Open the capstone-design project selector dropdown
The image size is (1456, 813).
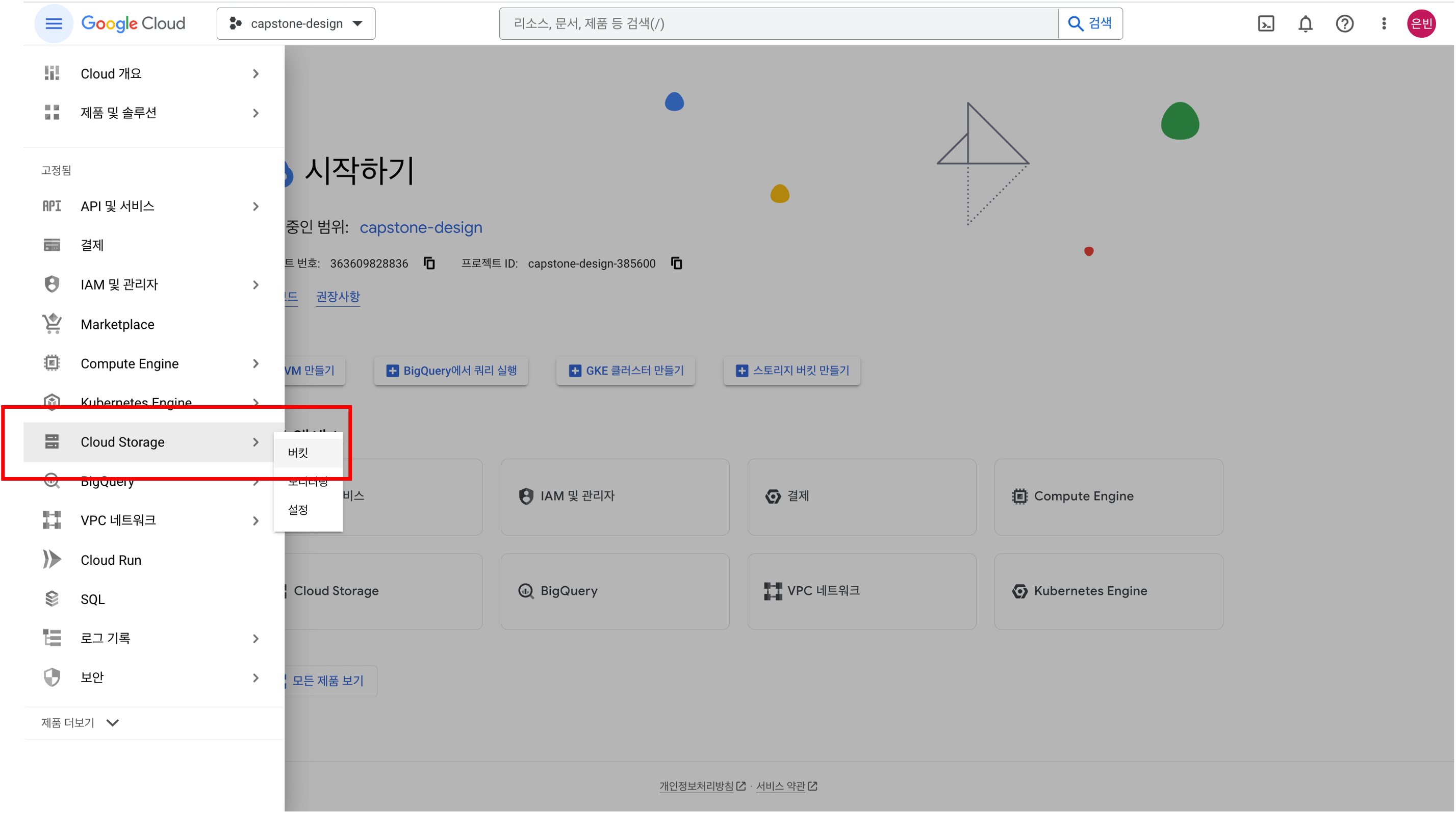click(x=296, y=24)
